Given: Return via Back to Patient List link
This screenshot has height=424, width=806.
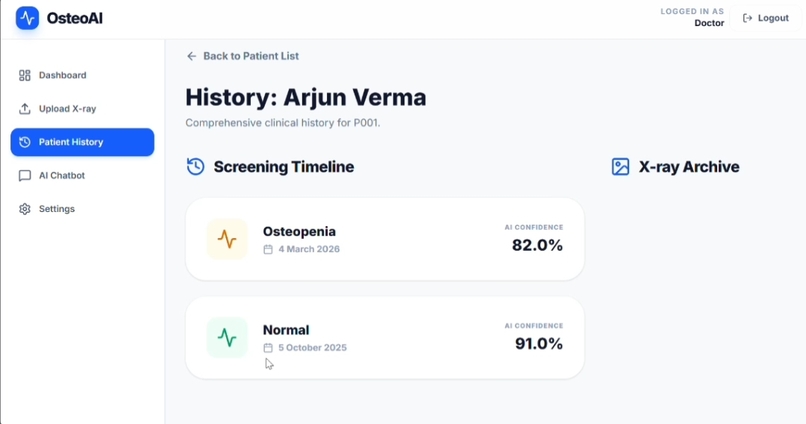Looking at the screenshot, I should (x=243, y=56).
